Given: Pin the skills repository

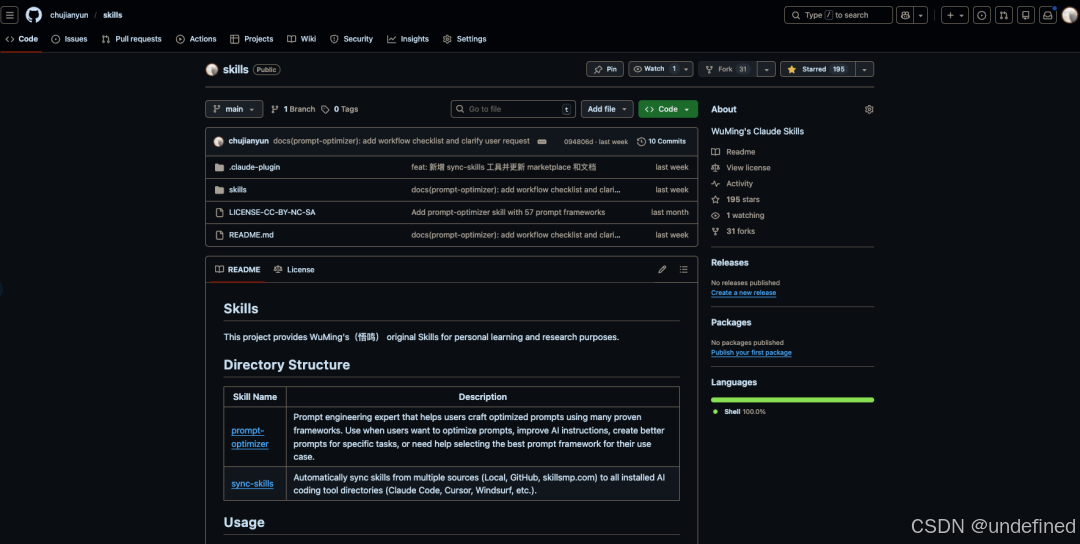Looking at the screenshot, I should click(x=605, y=70).
